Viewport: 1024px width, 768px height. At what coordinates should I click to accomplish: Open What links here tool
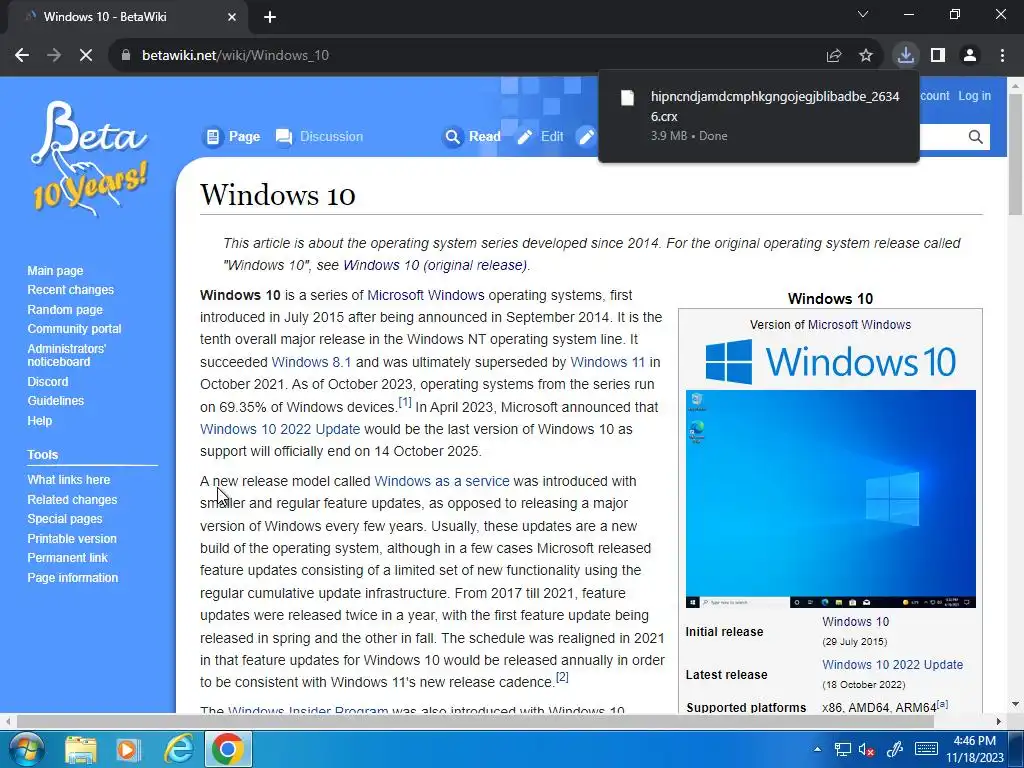tap(69, 479)
